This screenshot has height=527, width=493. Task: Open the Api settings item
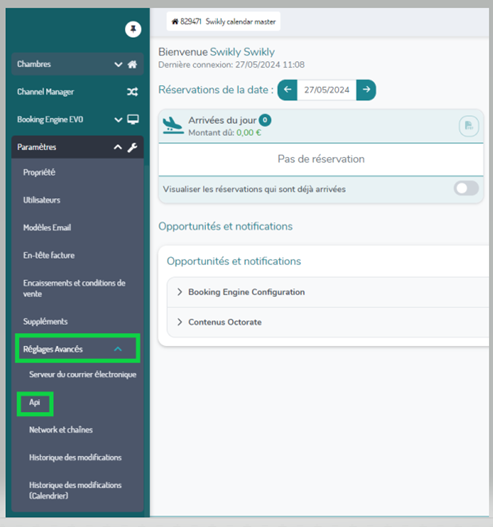click(35, 402)
